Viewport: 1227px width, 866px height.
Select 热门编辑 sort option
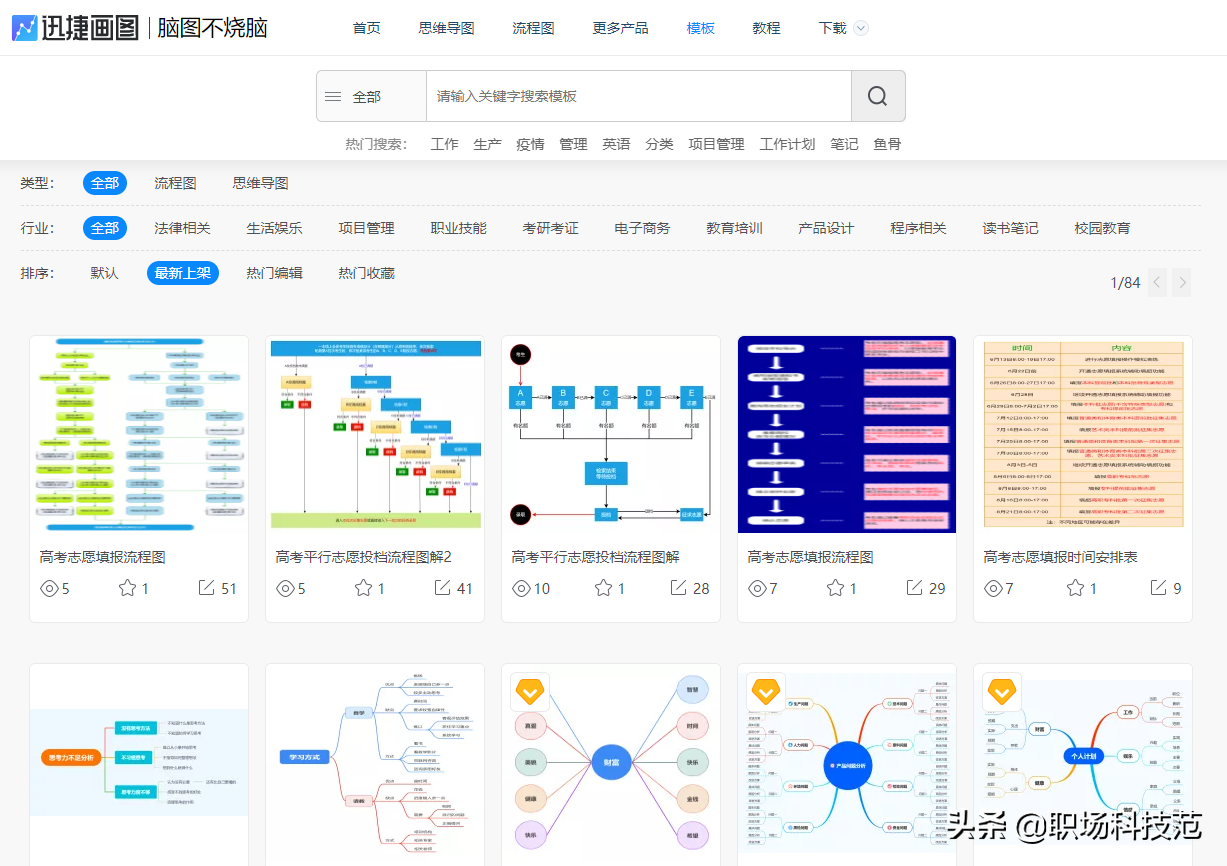coord(274,273)
